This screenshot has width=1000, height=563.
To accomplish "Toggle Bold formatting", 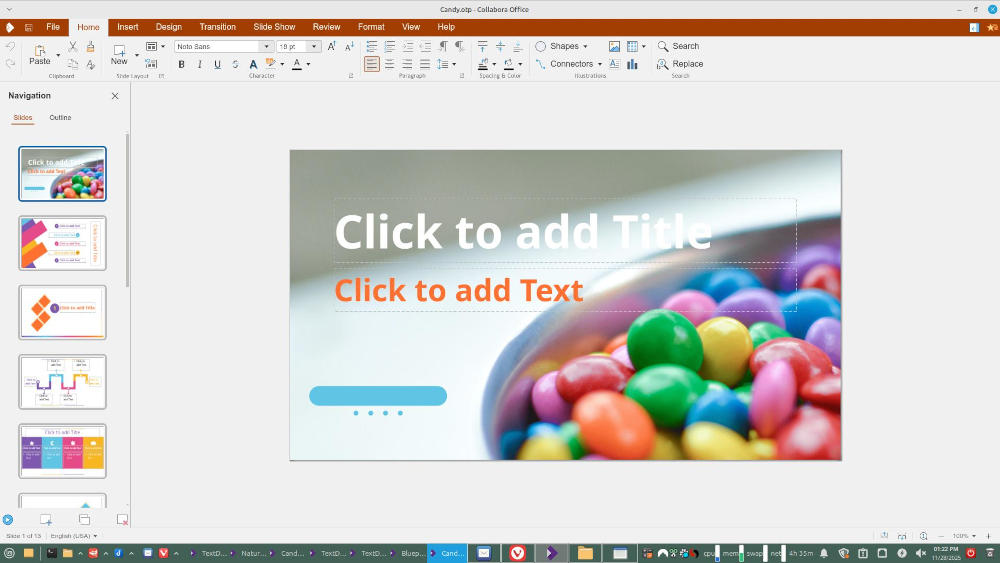I will [181, 64].
